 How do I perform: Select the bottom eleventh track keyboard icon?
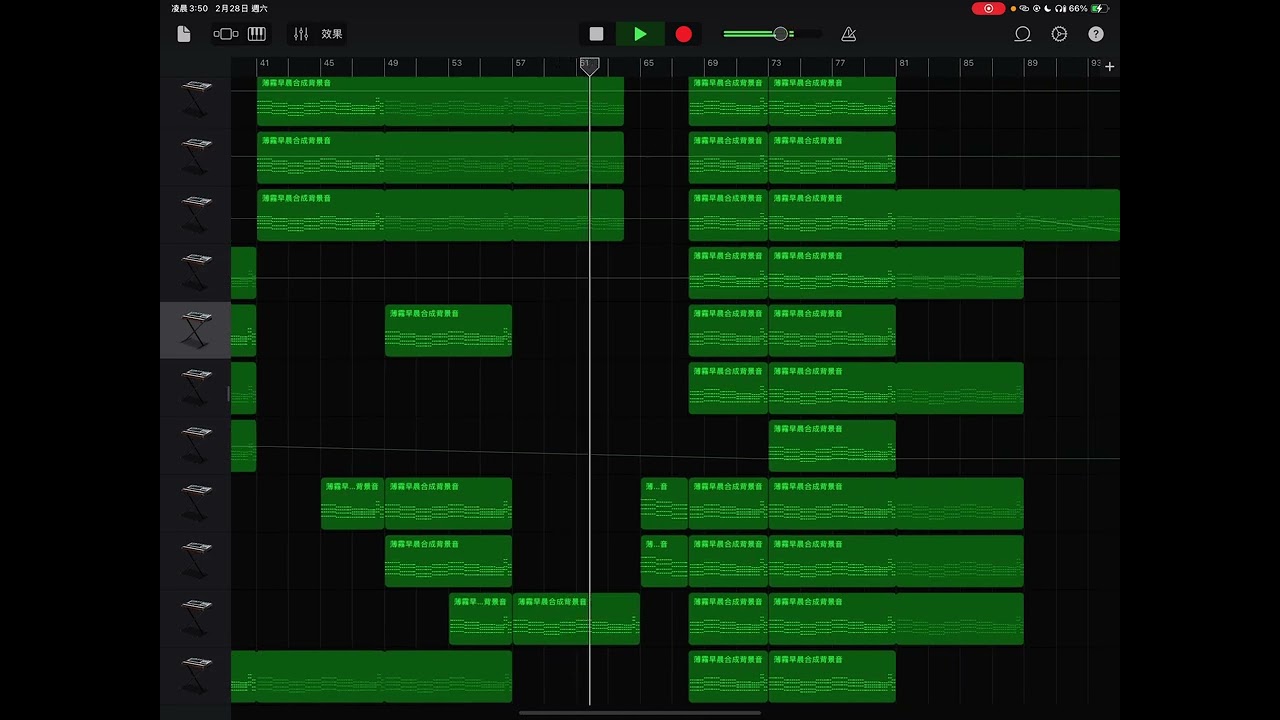pyautogui.click(x=196, y=676)
